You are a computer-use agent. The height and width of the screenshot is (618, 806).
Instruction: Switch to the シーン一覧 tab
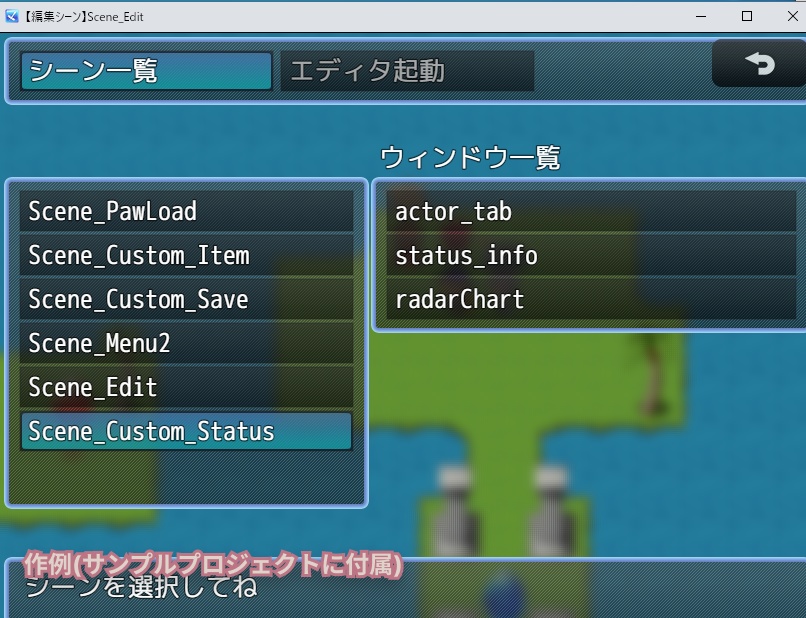(x=144, y=71)
